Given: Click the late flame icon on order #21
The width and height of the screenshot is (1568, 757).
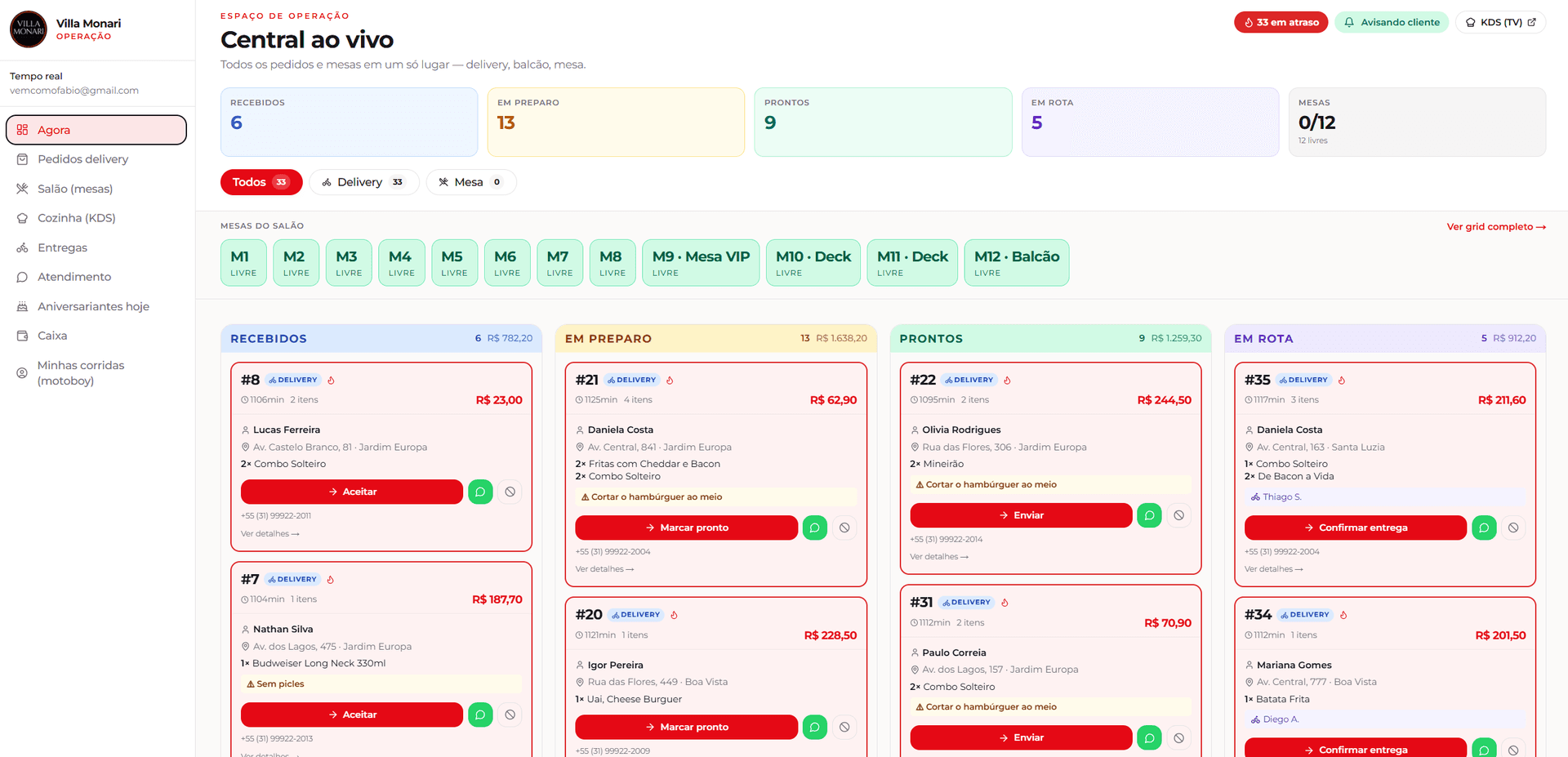Looking at the screenshot, I should tap(670, 380).
